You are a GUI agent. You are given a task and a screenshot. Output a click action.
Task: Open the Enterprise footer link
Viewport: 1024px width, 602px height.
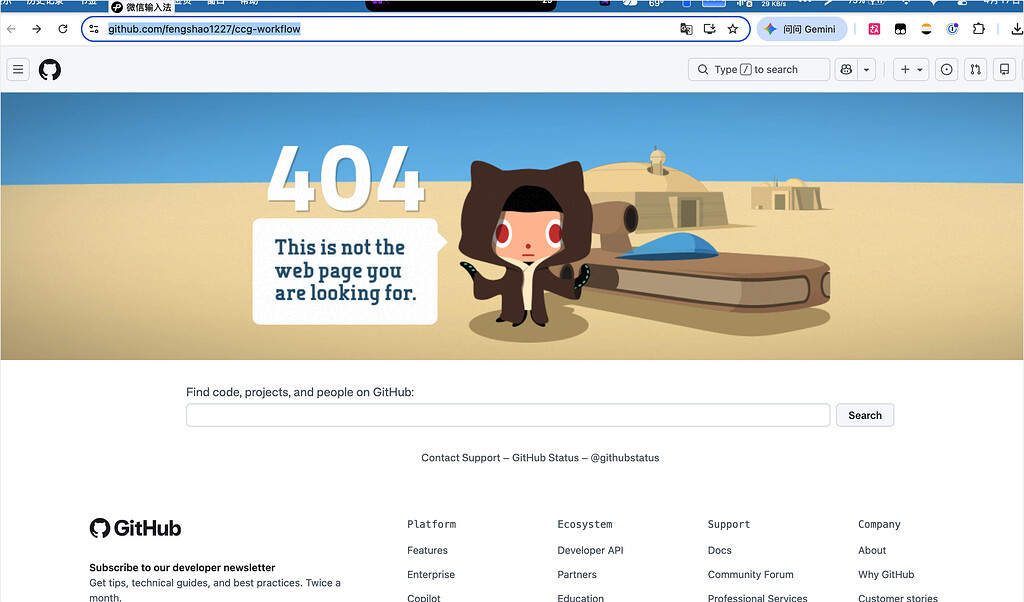tap(431, 575)
